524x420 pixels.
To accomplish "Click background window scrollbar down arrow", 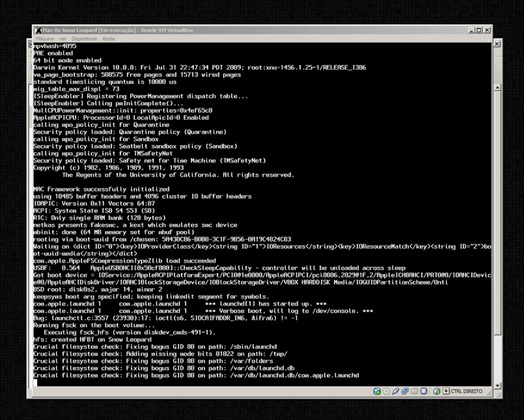I will [x=498, y=386].
